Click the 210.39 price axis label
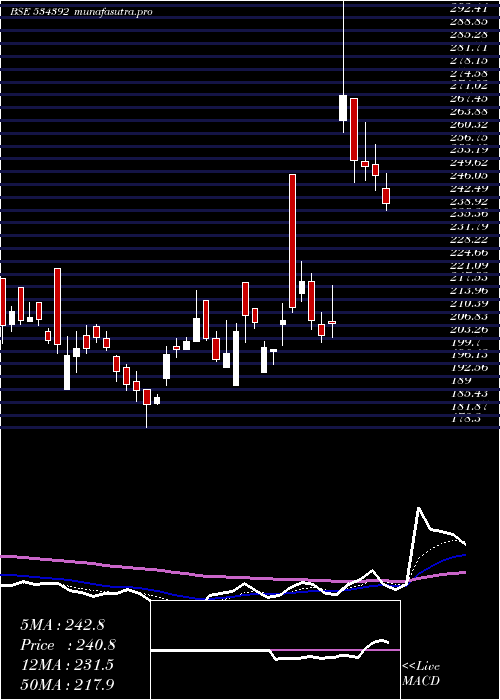This screenshot has height=700, width=500. tap(470, 304)
